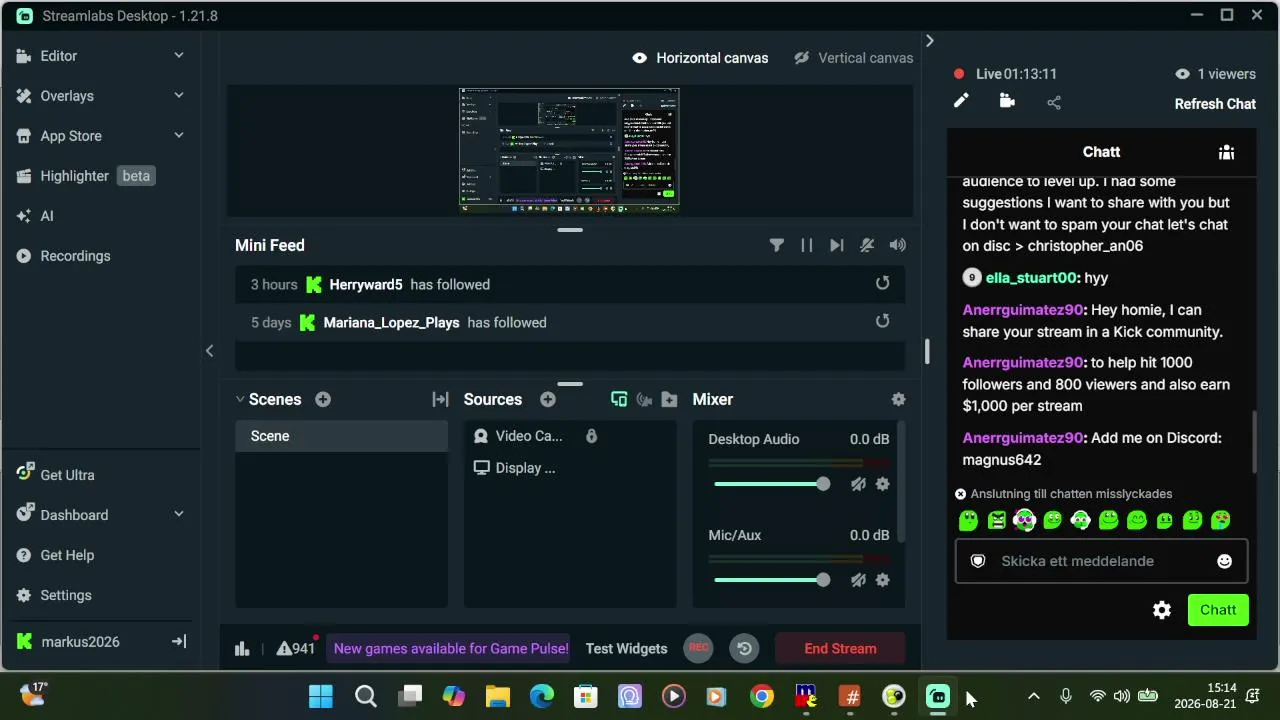Screen dimensions: 1280x720
Task: Skip the current alert in Mini Feed
Action: pyautogui.click(x=837, y=245)
